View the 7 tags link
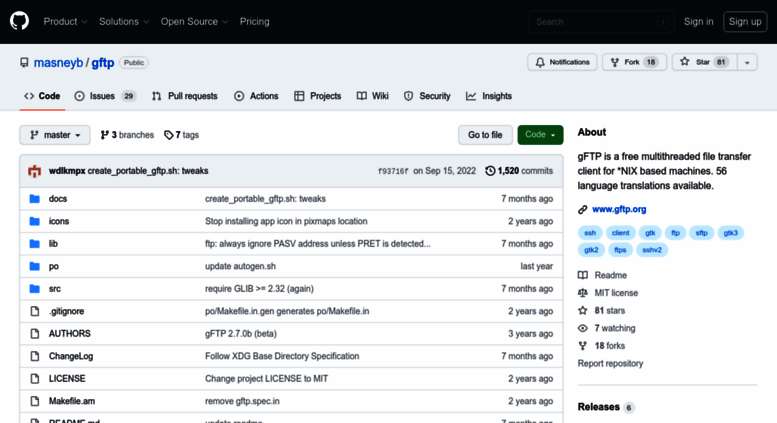 coord(181,135)
